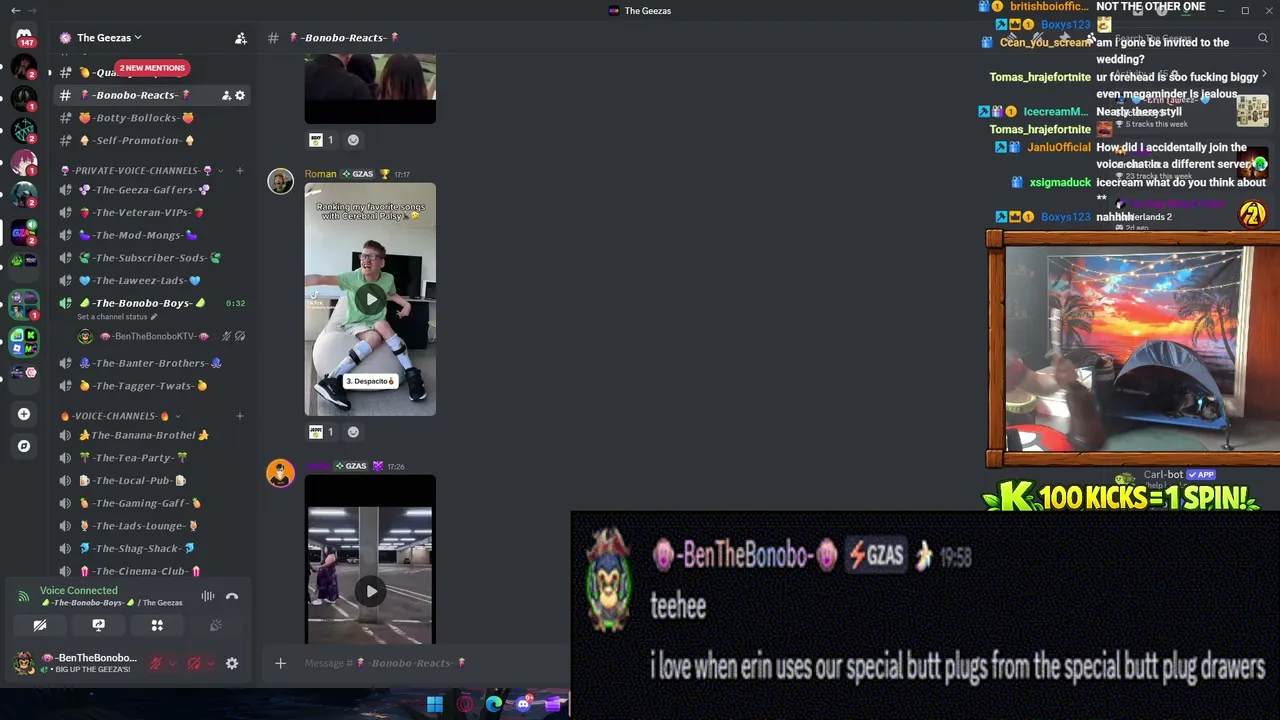Add channel to VOICE-CHANNELS category
Screen dimensions: 1280x720
coord(240,416)
